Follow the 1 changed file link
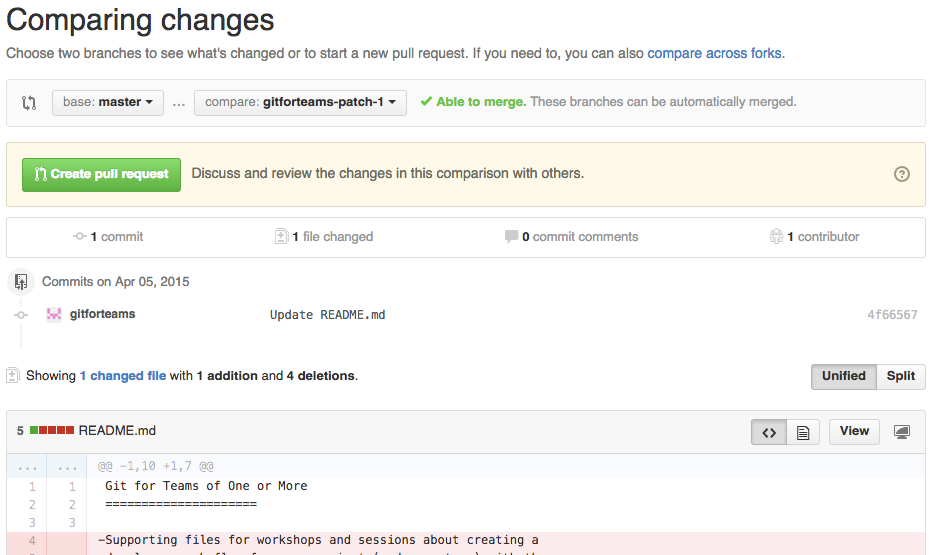The image size is (933, 555). (123, 375)
